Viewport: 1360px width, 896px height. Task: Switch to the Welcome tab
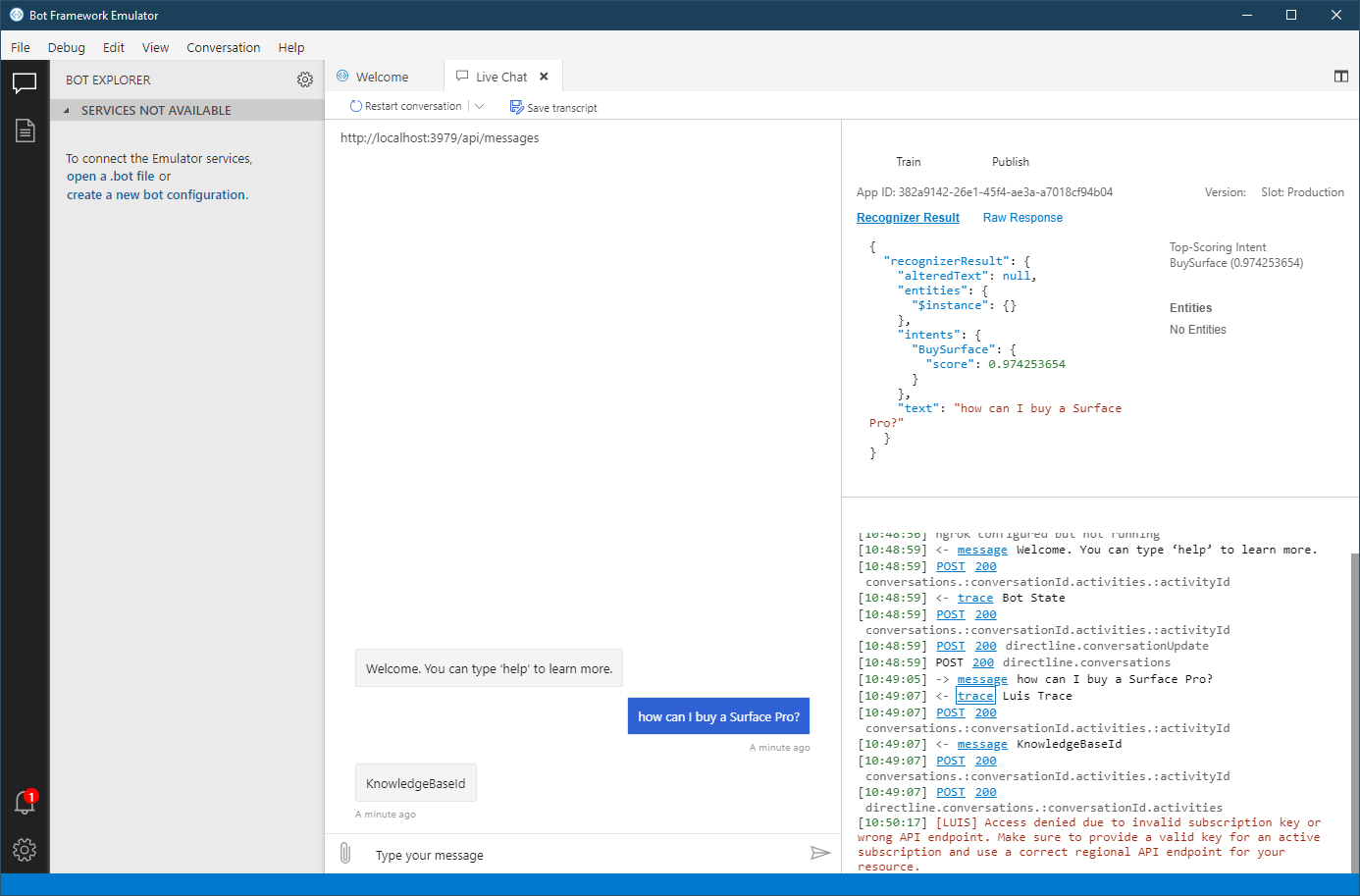click(384, 77)
